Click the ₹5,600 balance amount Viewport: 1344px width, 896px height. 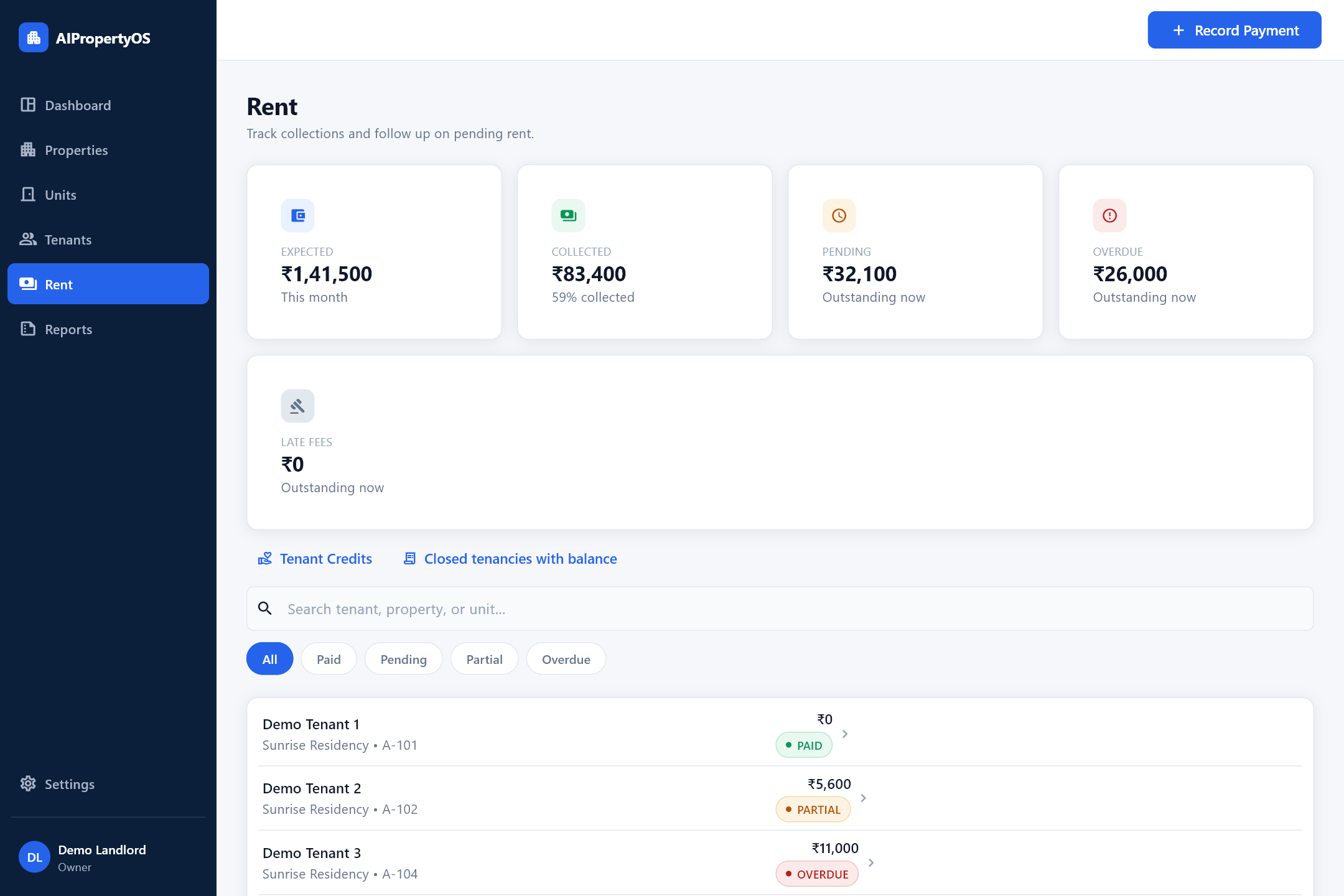(x=829, y=784)
